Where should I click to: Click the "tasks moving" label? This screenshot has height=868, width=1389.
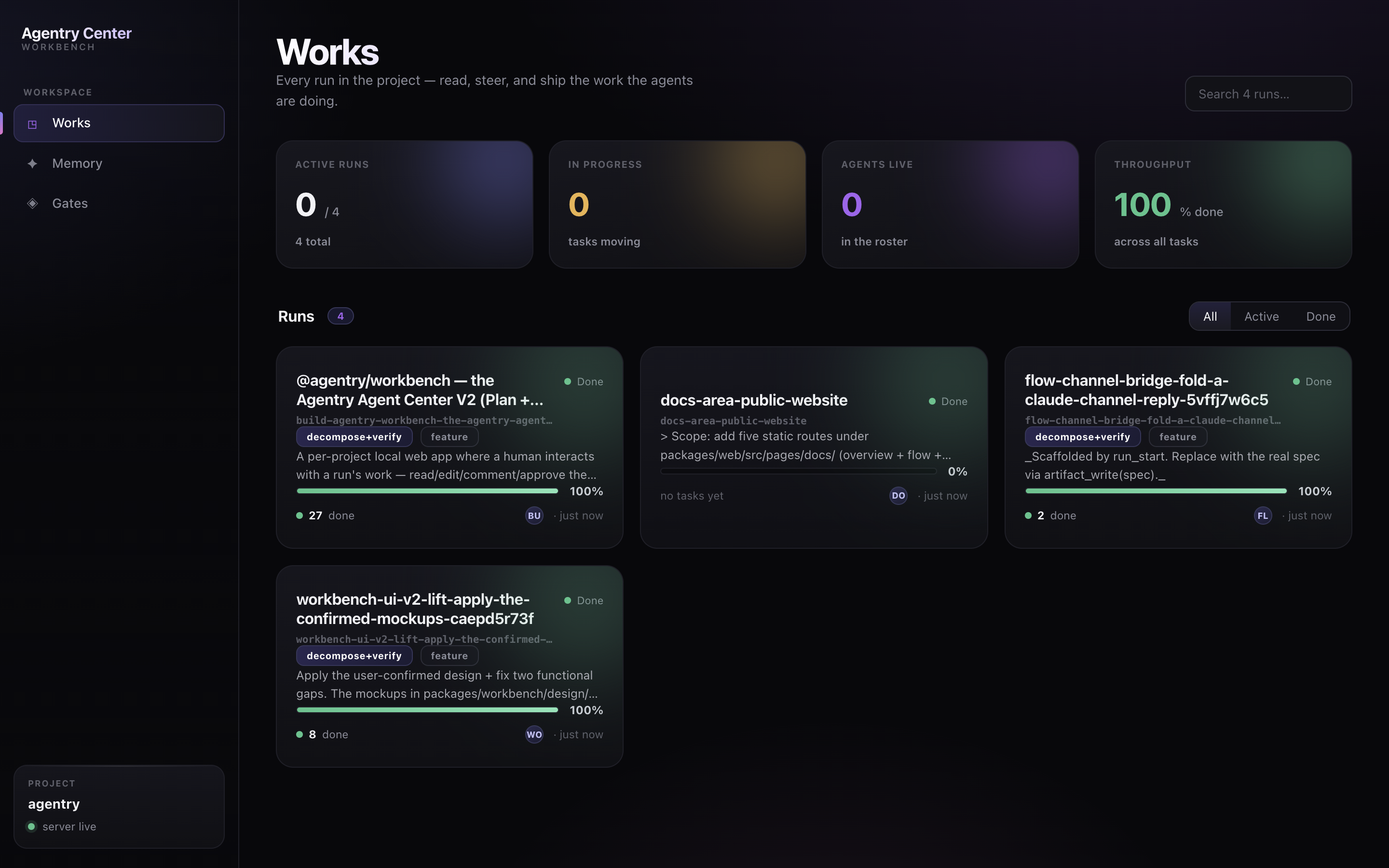[604, 242]
